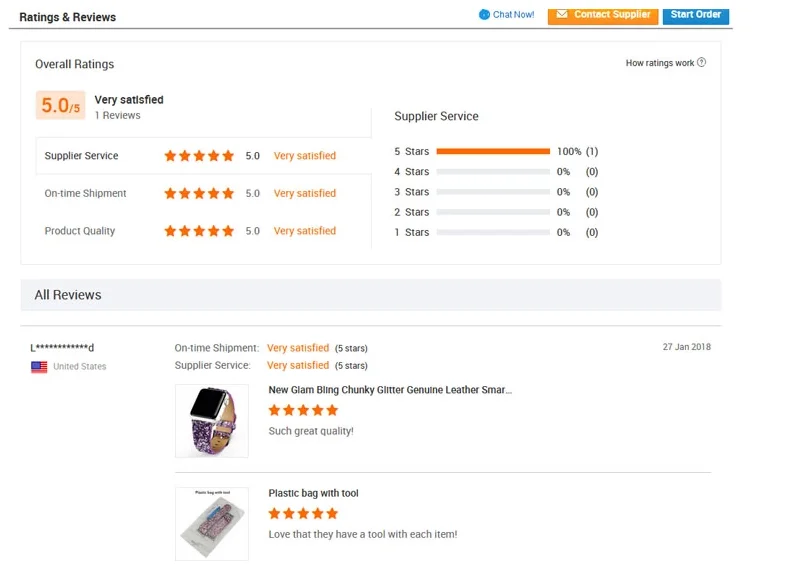Image resolution: width=798 pixels, height=579 pixels.
Task: Click the United States flag icon
Action: click(39, 367)
